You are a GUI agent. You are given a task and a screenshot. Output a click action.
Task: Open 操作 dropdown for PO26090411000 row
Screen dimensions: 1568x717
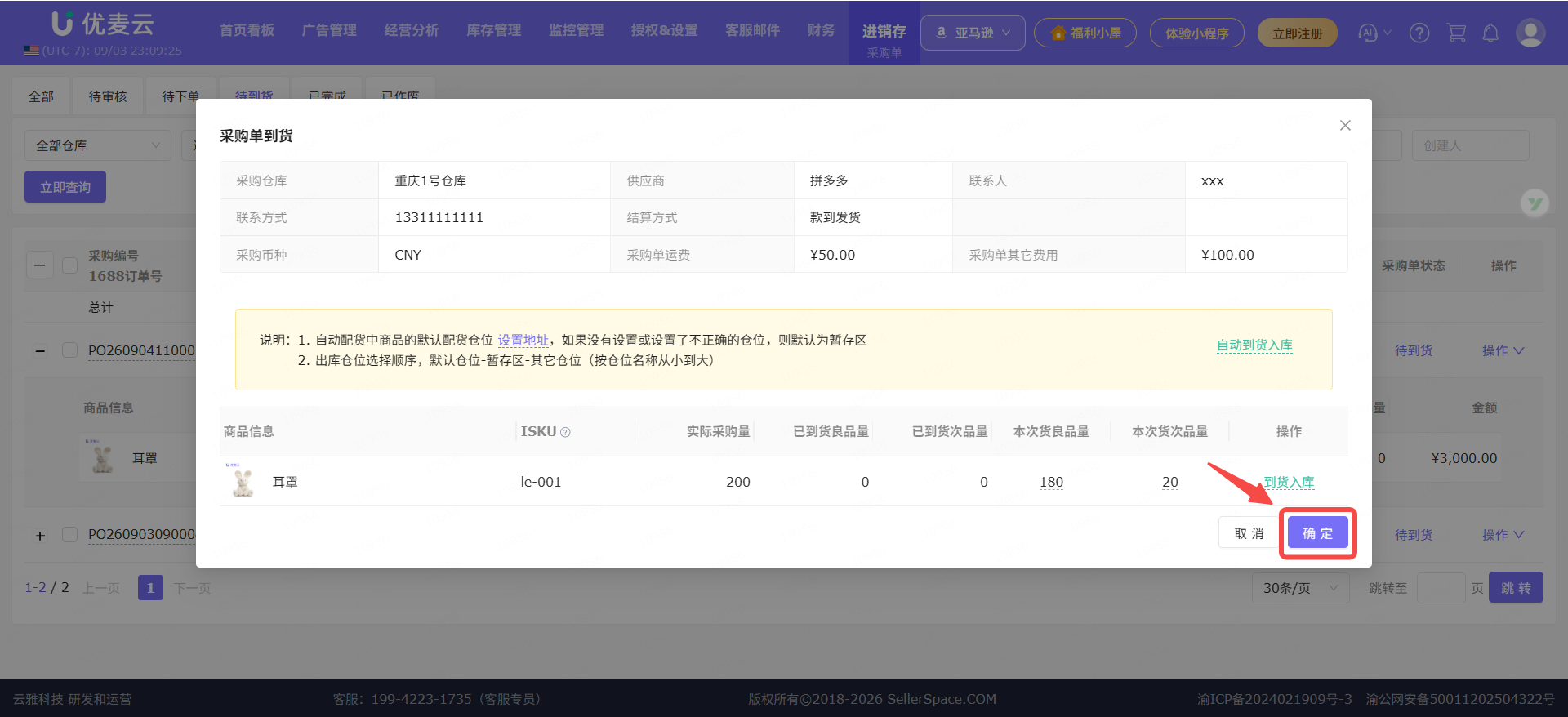1503,350
